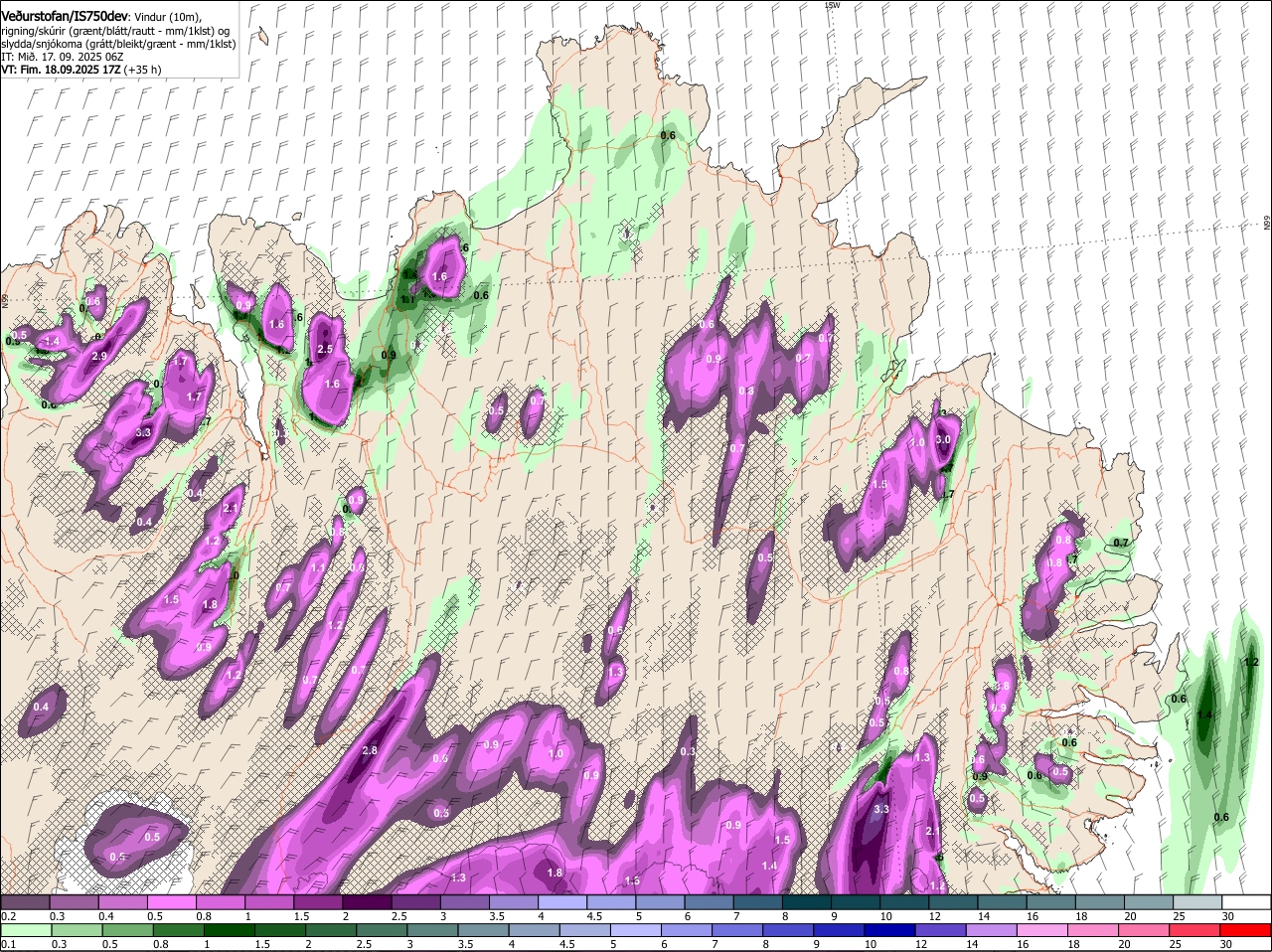Select the bright red swatch ending the lower legend
The width and height of the screenshot is (1272, 952).
point(1246,930)
